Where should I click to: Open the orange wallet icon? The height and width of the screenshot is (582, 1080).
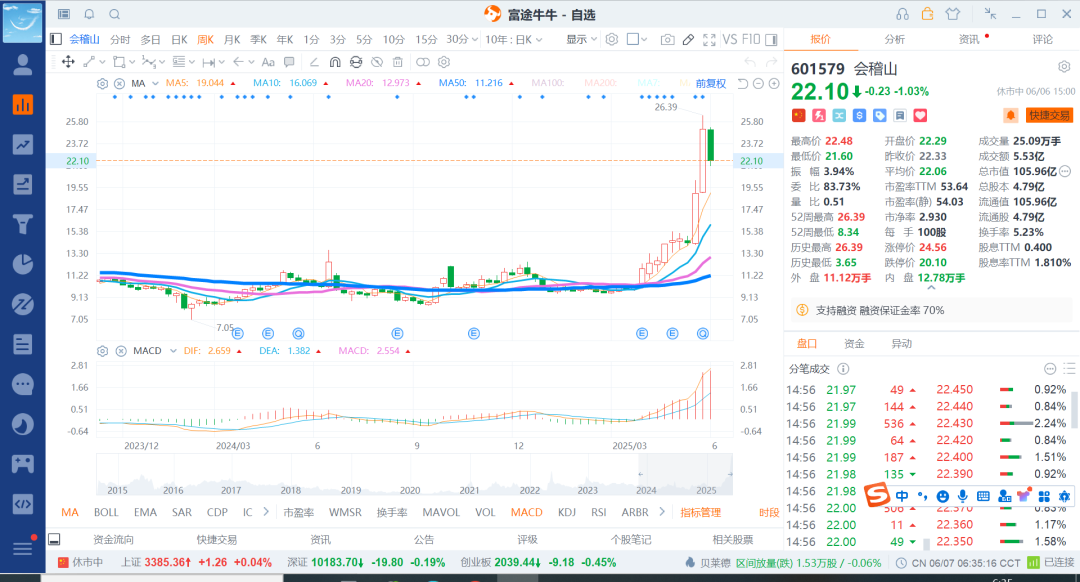pyautogui.click(x=928, y=14)
